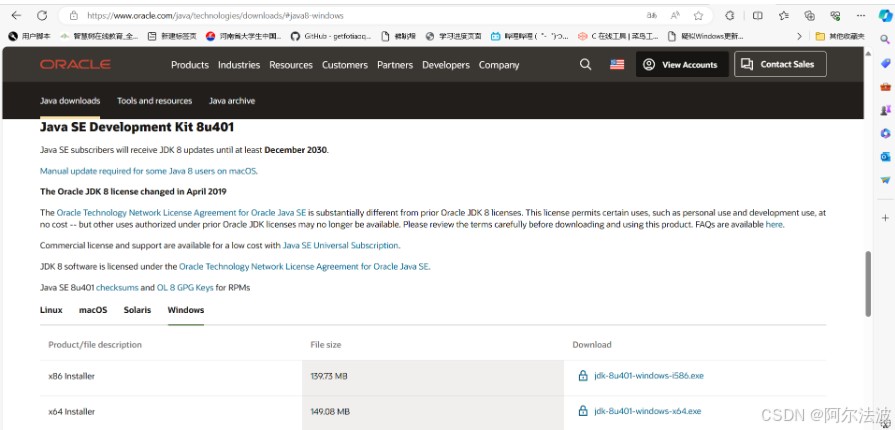Refresh the Oracle download page
Screen dimensions: 895x430
pos(42,15)
